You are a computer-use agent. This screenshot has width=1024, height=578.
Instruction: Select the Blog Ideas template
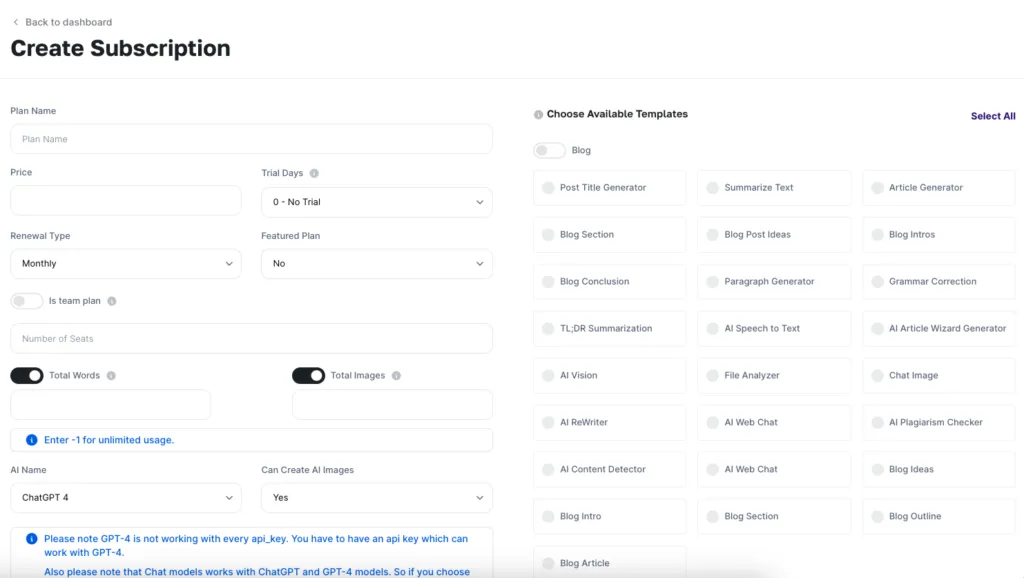click(938, 470)
